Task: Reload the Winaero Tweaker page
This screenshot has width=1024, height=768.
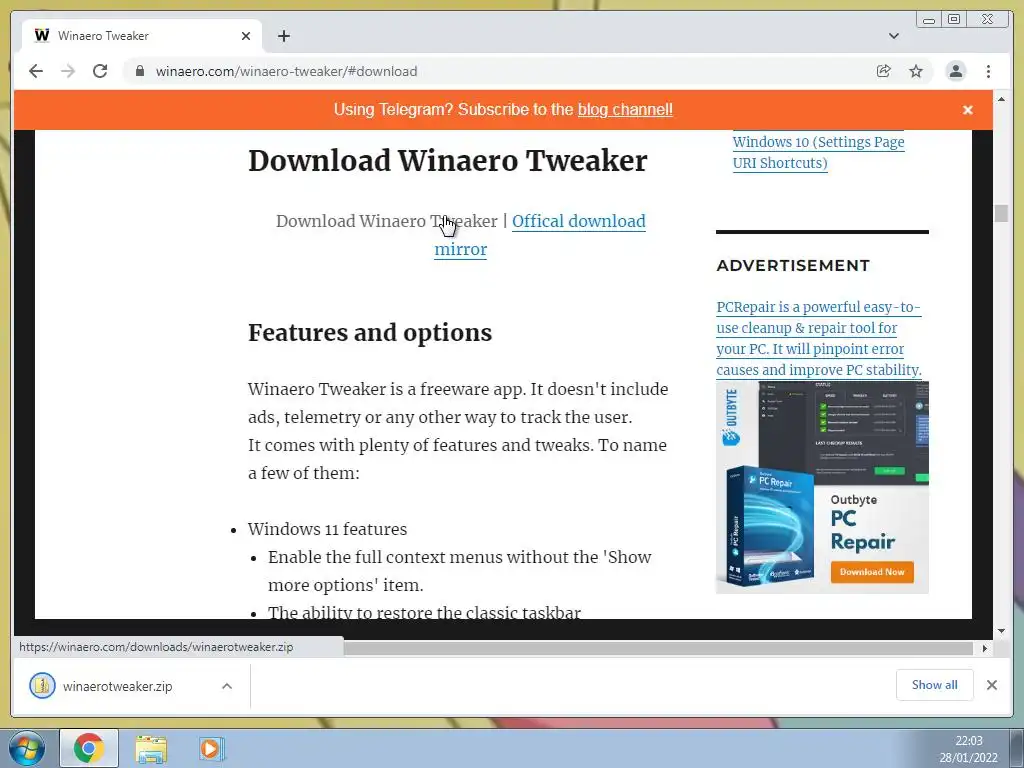Action: click(x=100, y=71)
